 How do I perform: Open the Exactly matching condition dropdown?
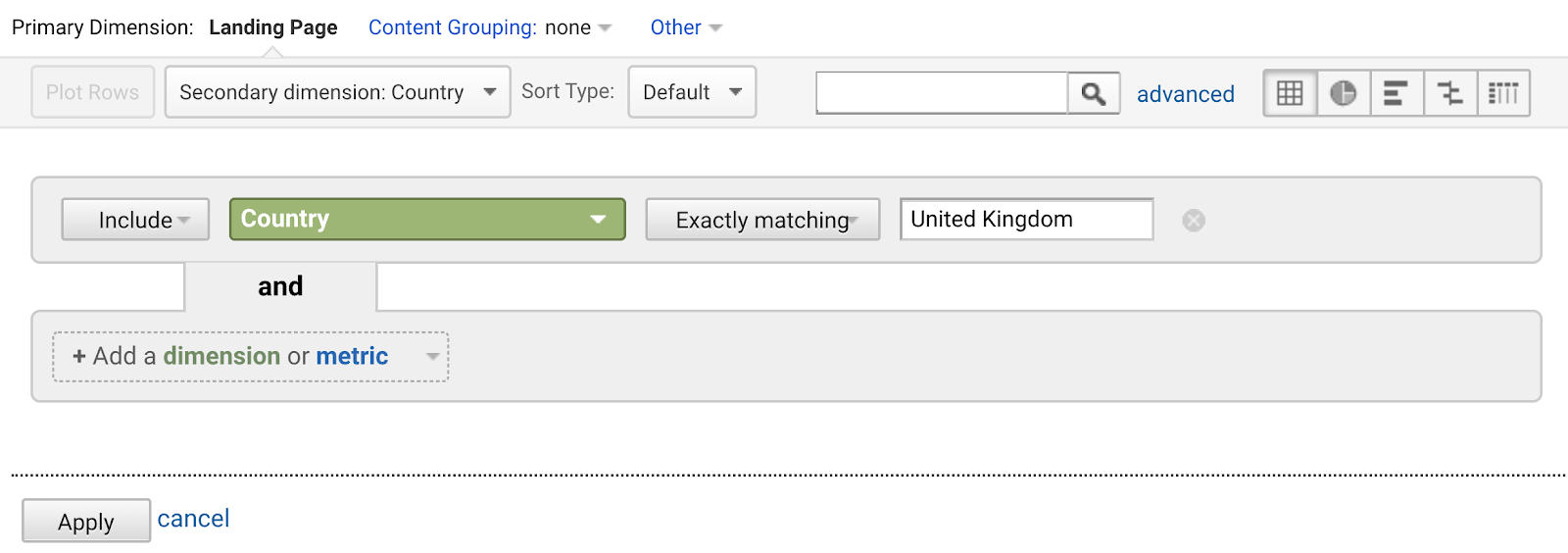coord(762,220)
